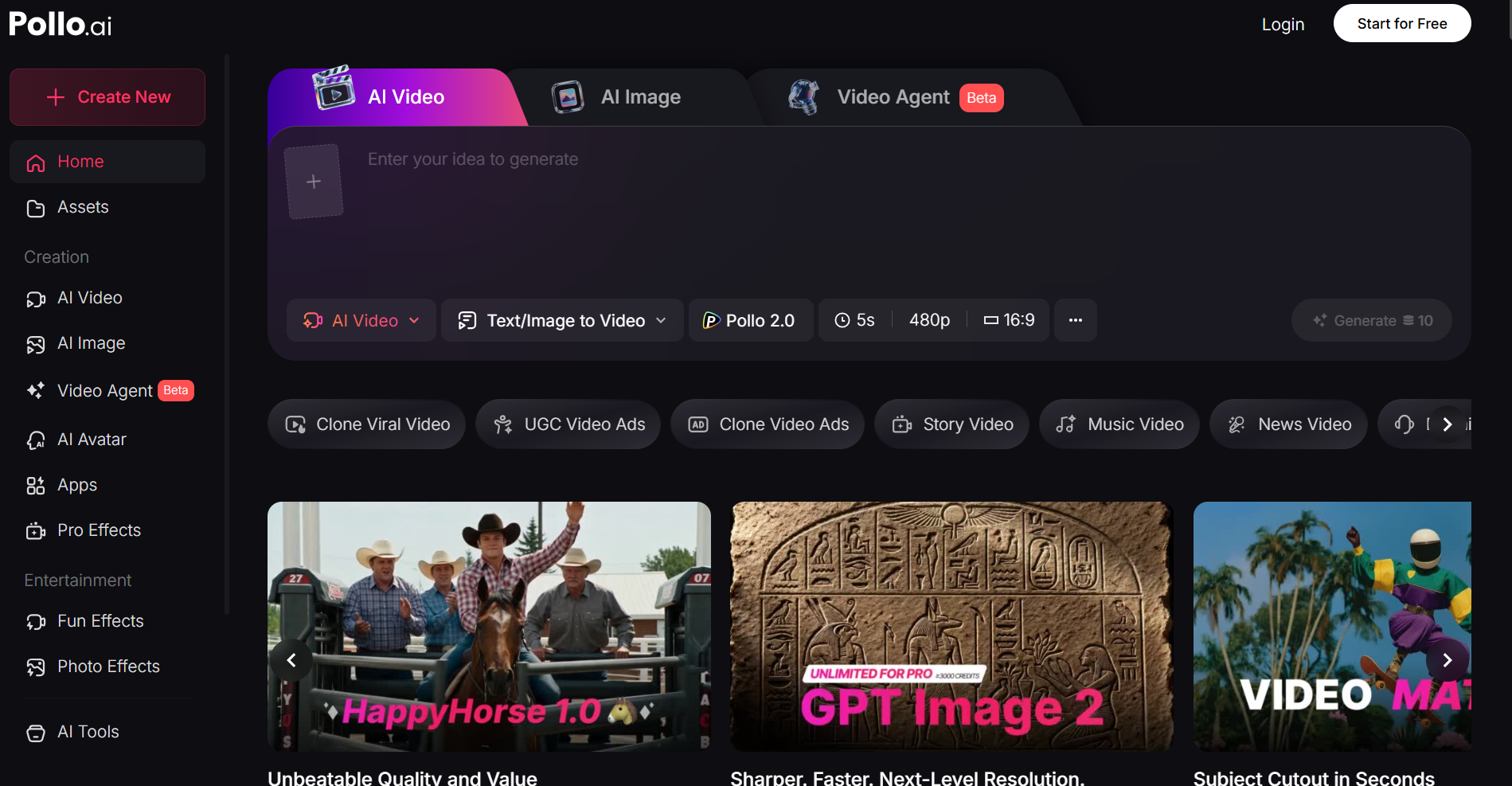Open Apps in the sidebar
This screenshot has width=1512, height=786.
click(107, 485)
